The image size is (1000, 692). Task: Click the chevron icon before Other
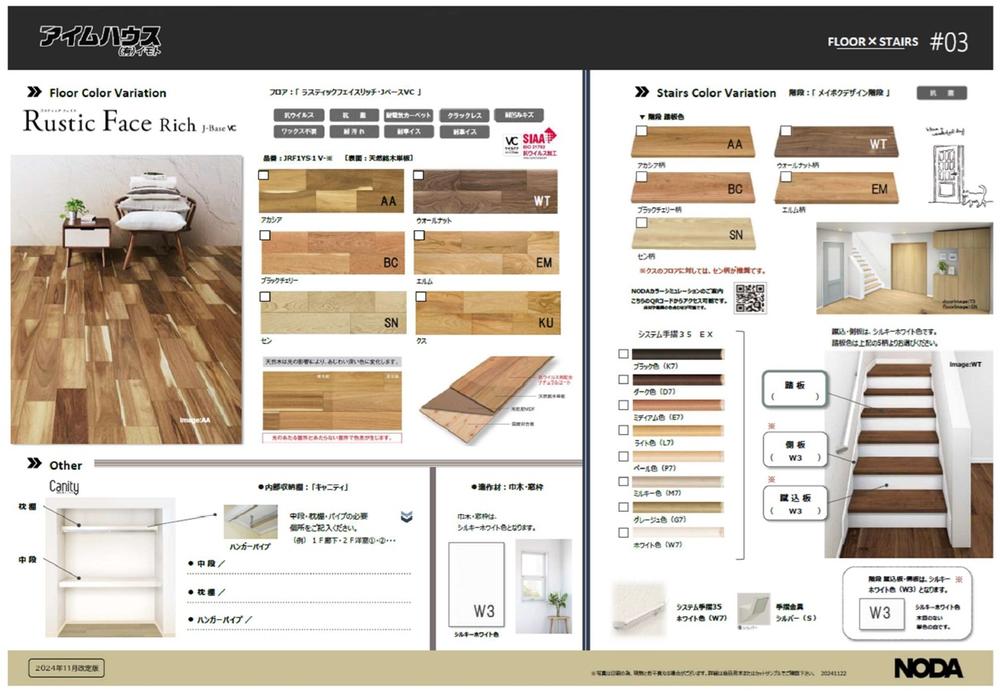point(34,463)
